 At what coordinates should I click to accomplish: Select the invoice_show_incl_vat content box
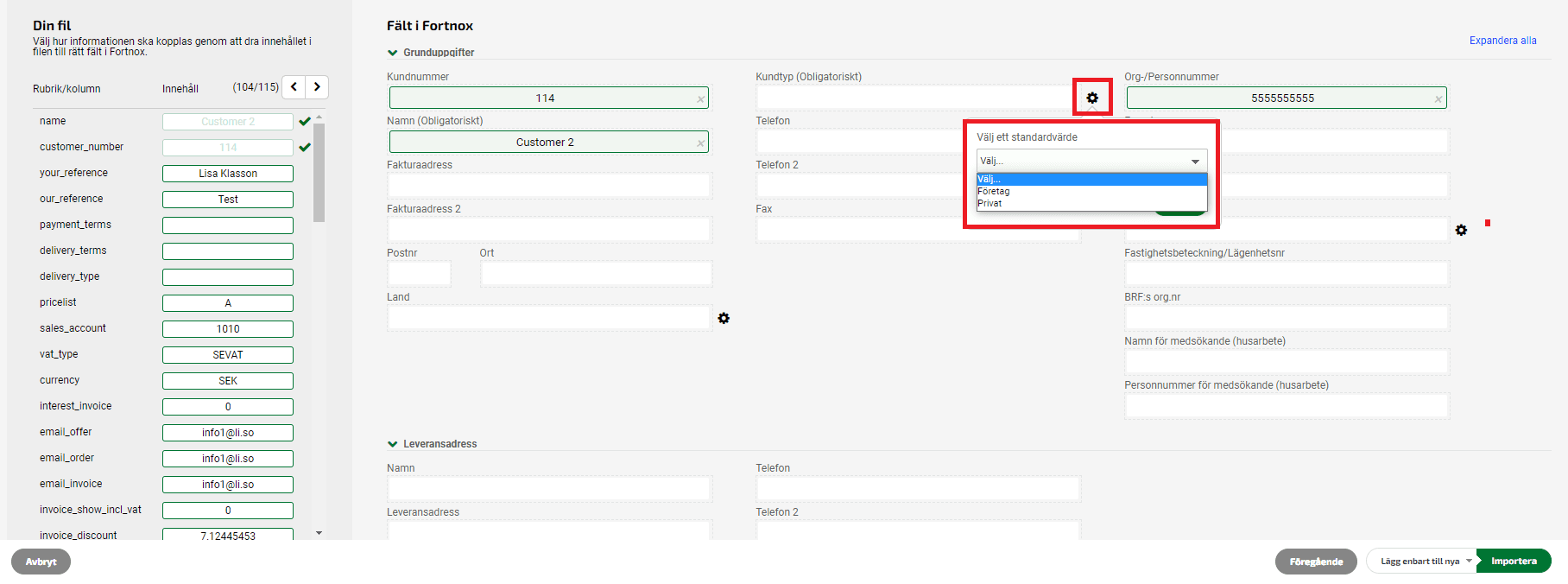coord(228,511)
